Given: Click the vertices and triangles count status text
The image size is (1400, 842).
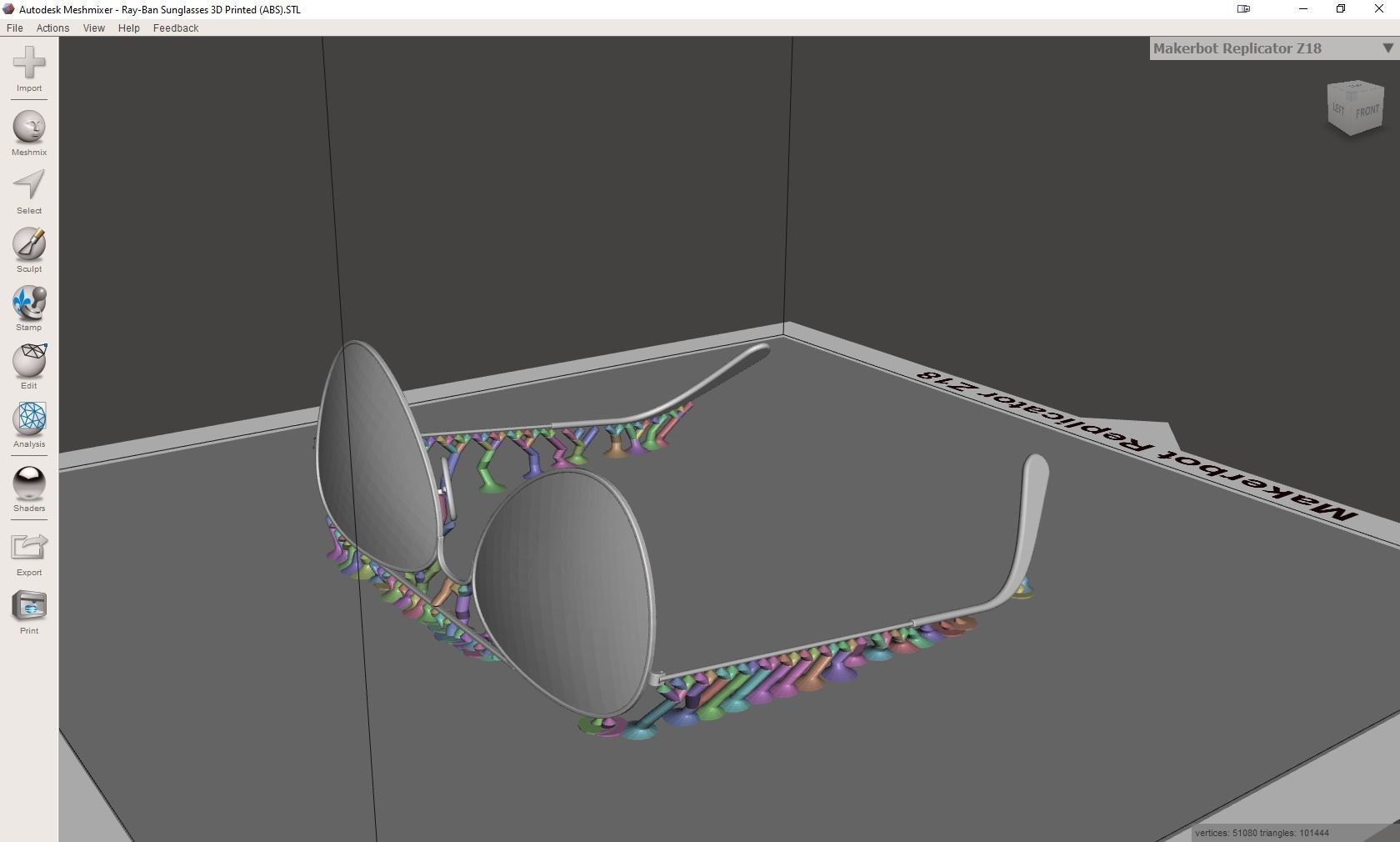Looking at the screenshot, I should (x=1262, y=833).
